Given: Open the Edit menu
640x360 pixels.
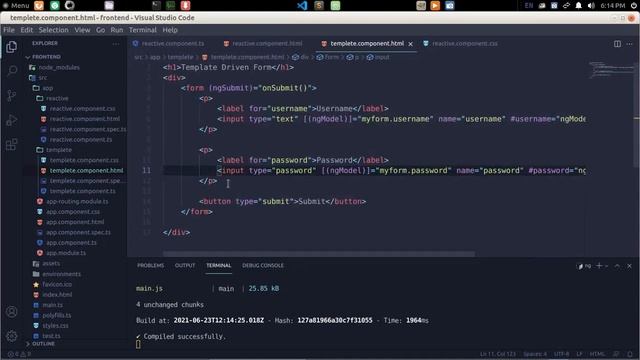Looking at the screenshot, I should (27, 30).
